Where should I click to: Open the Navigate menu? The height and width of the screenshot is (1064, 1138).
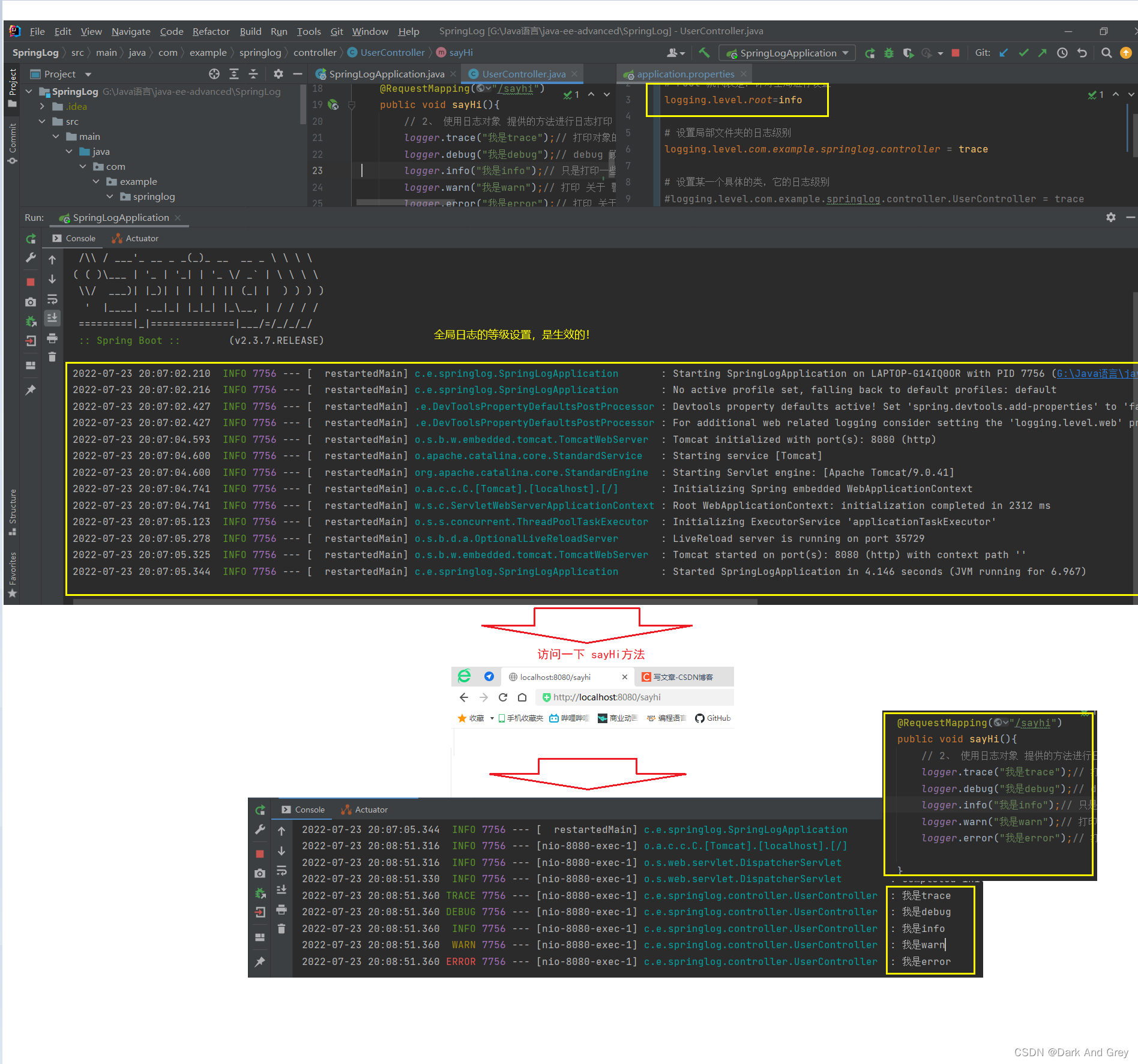click(x=131, y=31)
